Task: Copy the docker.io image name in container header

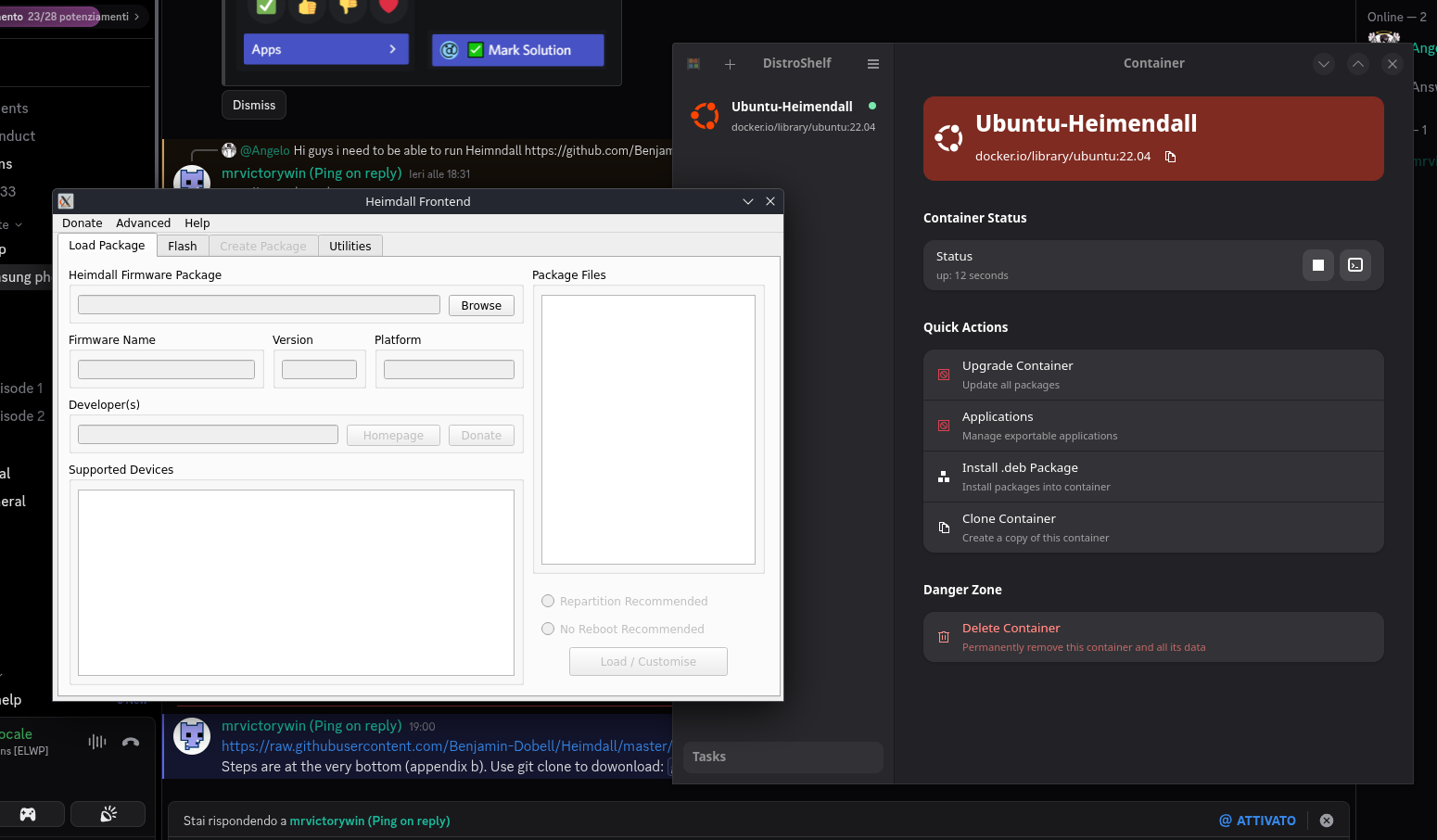Action: [1170, 157]
